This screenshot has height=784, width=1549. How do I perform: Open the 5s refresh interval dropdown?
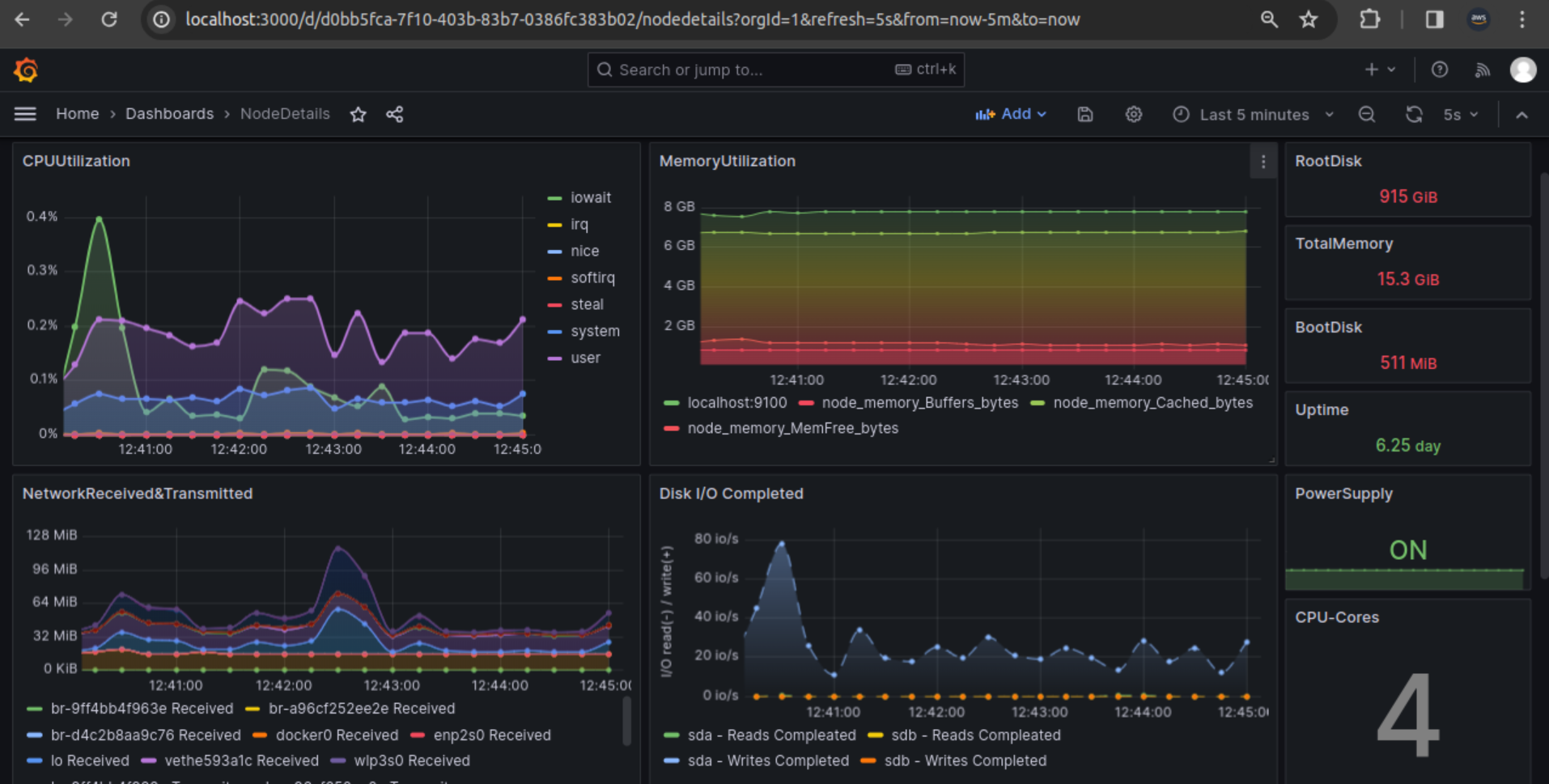[1462, 115]
